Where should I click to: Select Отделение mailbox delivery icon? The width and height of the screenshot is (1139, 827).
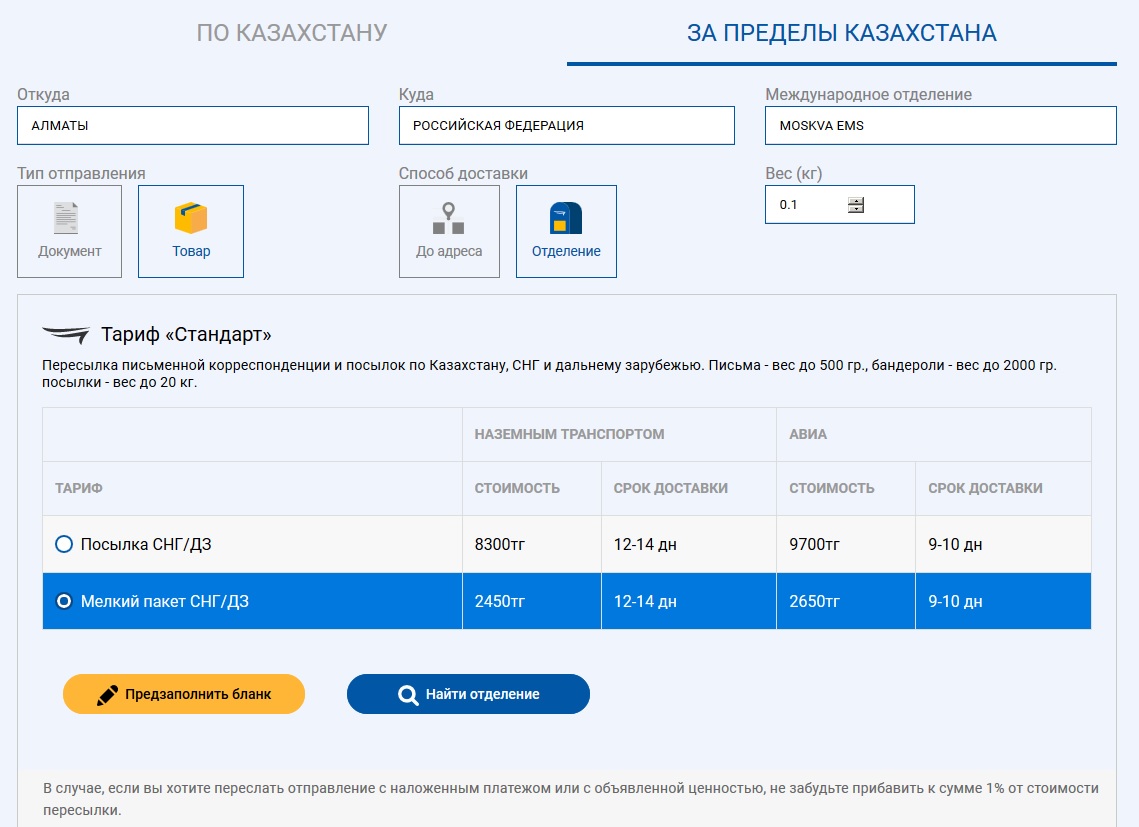pyautogui.click(x=566, y=218)
